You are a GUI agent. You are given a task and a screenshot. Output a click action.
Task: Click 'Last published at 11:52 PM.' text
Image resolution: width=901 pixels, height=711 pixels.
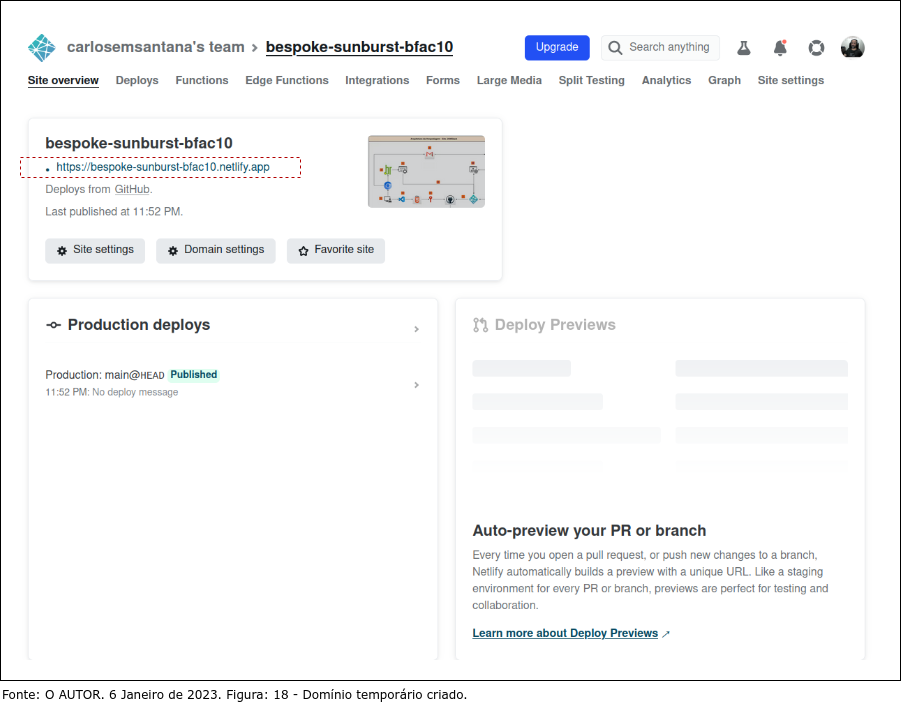pos(114,212)
